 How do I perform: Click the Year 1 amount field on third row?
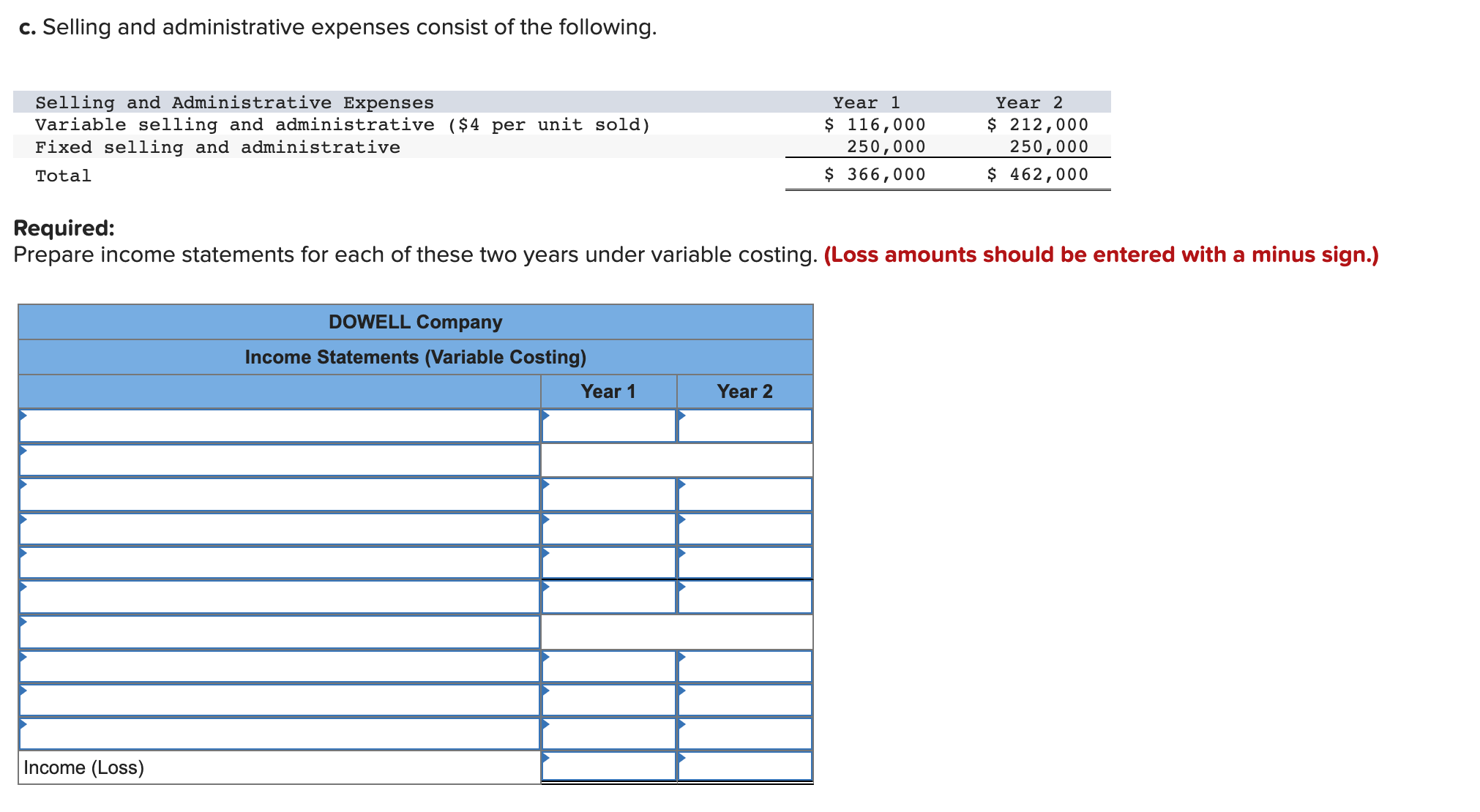pyautogui.click(x=608, y=494)
